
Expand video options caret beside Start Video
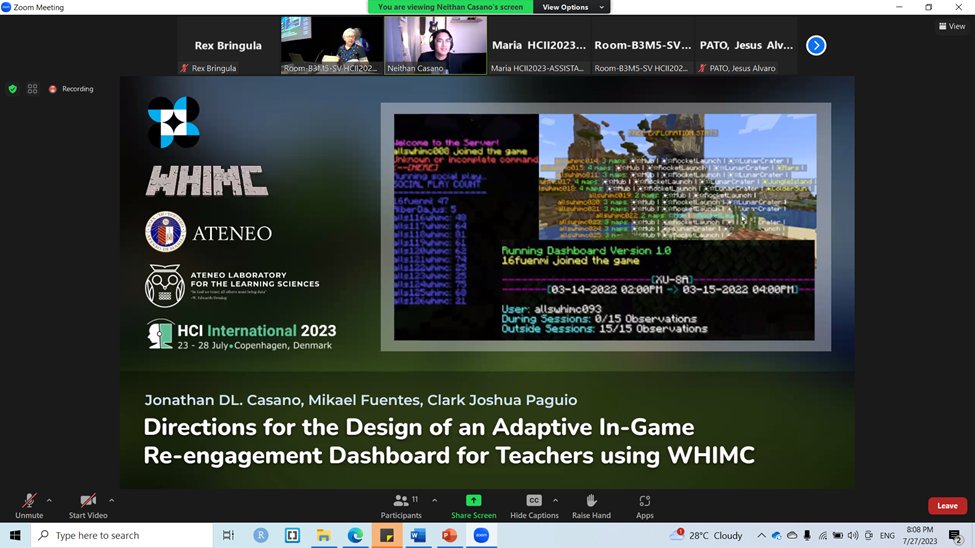tap(111, 500)
